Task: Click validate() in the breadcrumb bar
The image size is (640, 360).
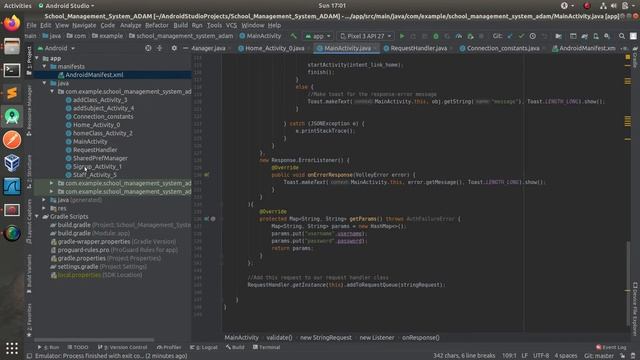Action: (x=279, y=338)
